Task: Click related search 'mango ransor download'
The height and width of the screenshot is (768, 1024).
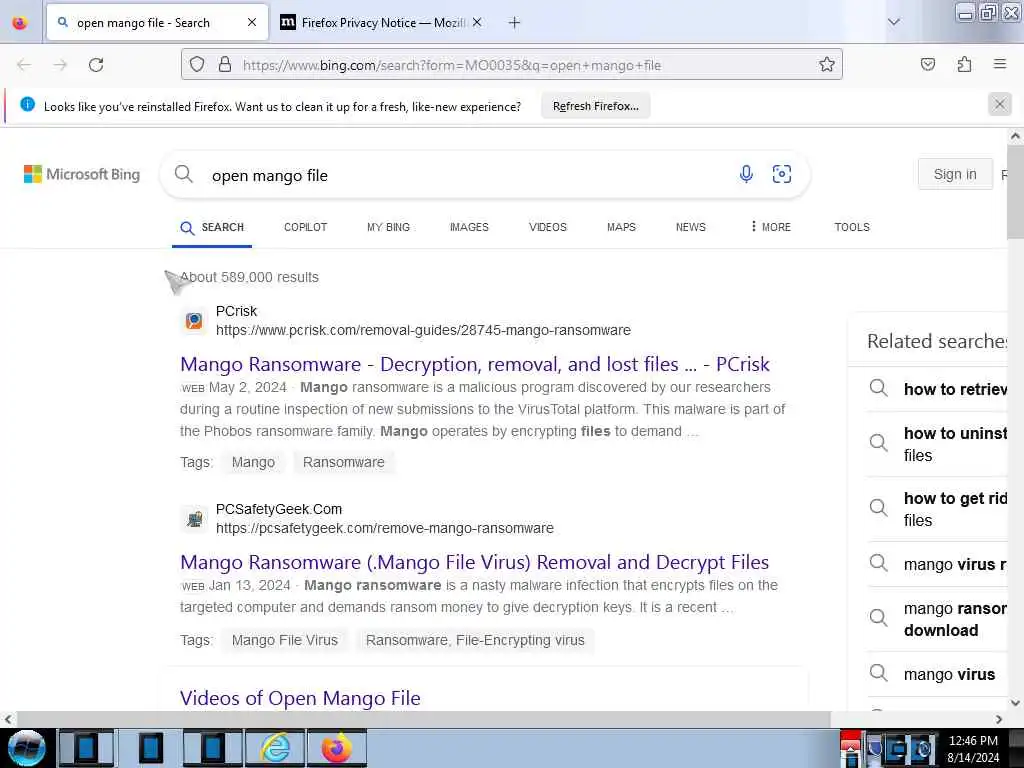Action: [x=937, y=619]
